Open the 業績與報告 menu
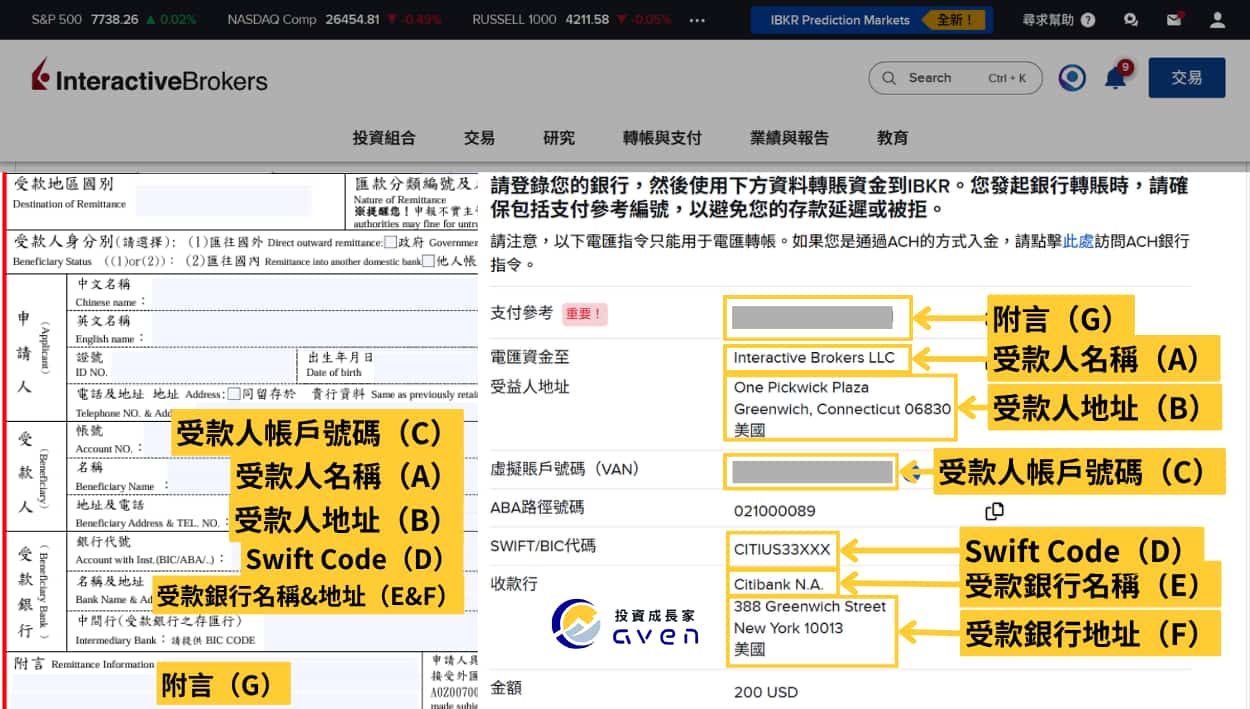 [789, 138]
